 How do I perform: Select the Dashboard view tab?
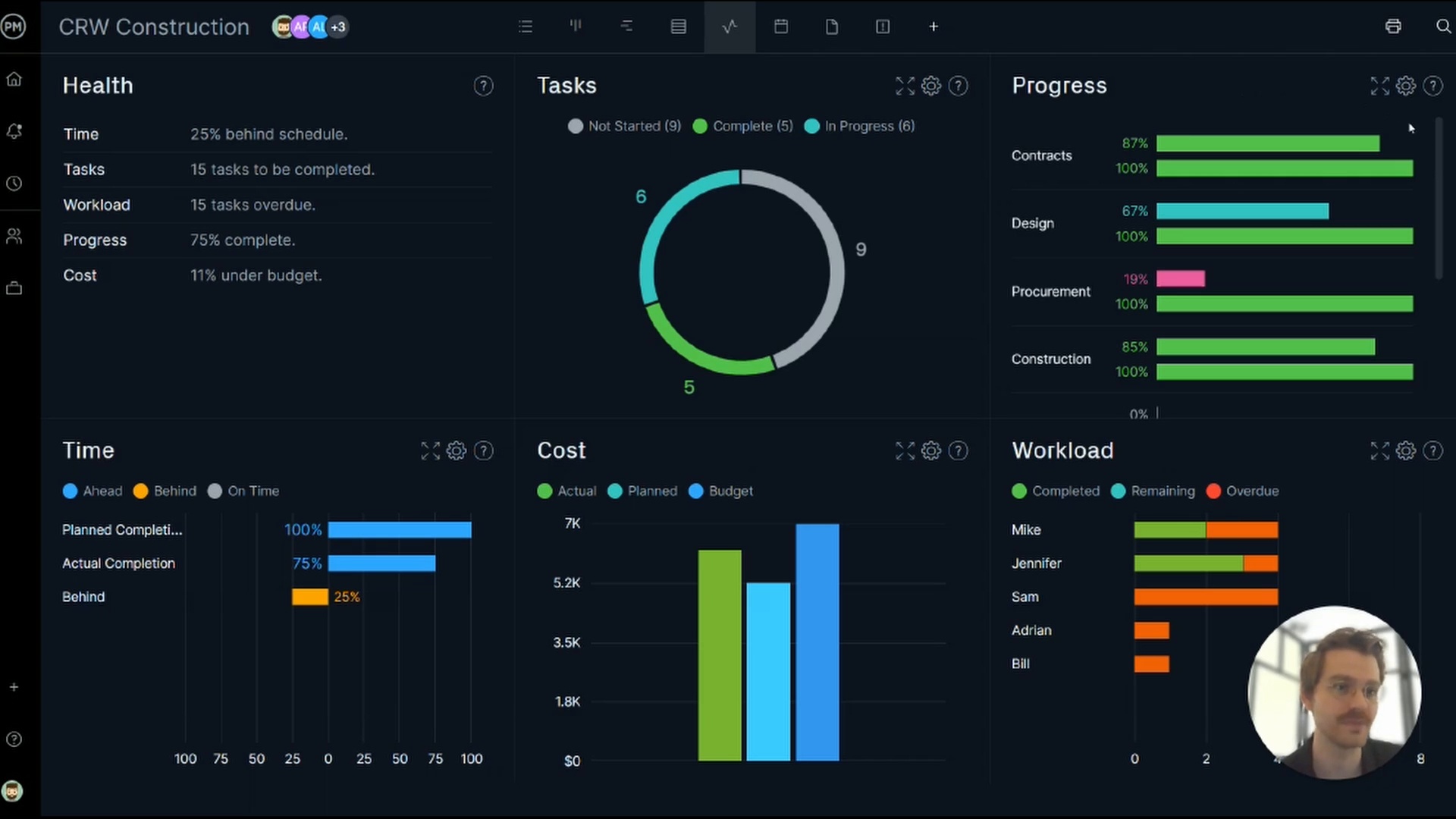(x=730, y=27)
